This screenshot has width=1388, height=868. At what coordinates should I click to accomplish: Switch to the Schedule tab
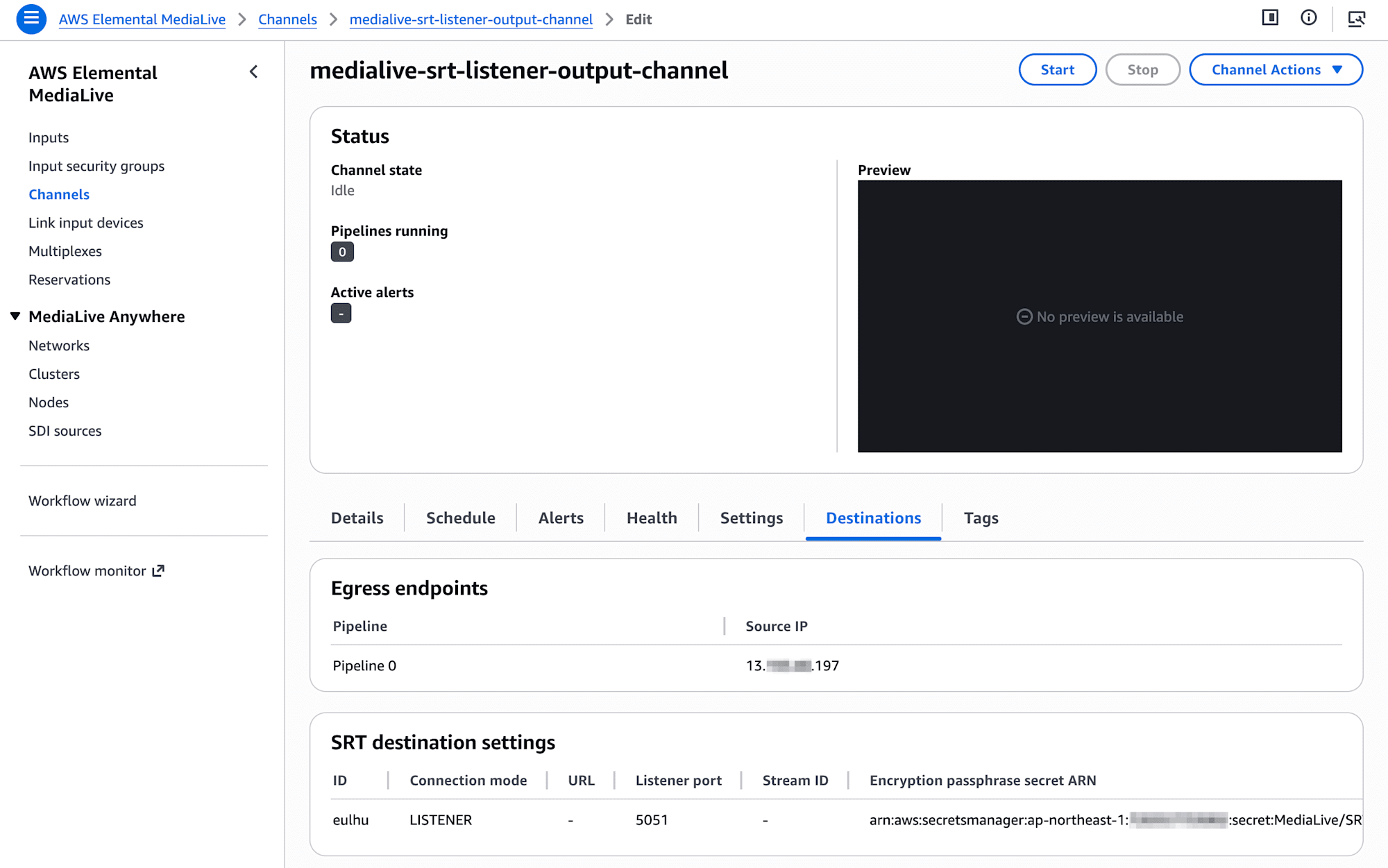pos(461,518)
